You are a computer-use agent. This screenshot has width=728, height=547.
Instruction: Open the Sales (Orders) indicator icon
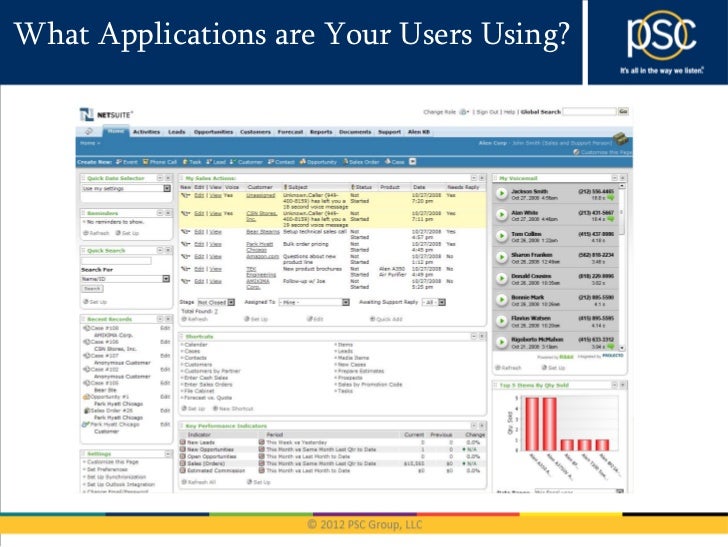pos(182,463)
